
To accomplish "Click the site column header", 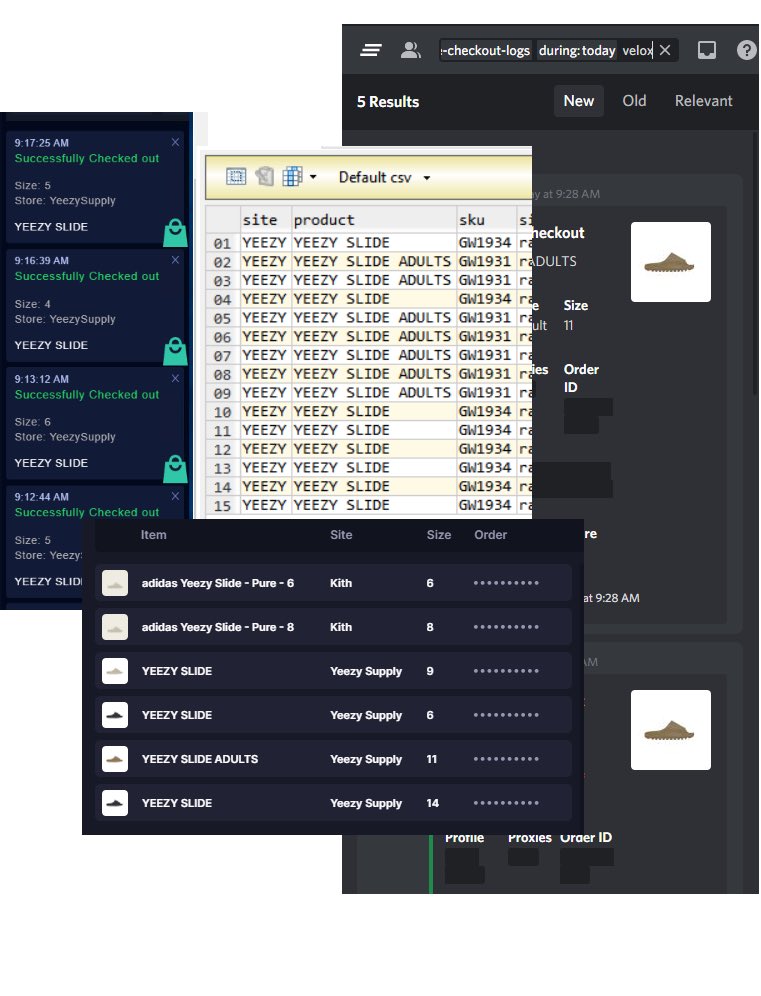I will tap(265, 220).
